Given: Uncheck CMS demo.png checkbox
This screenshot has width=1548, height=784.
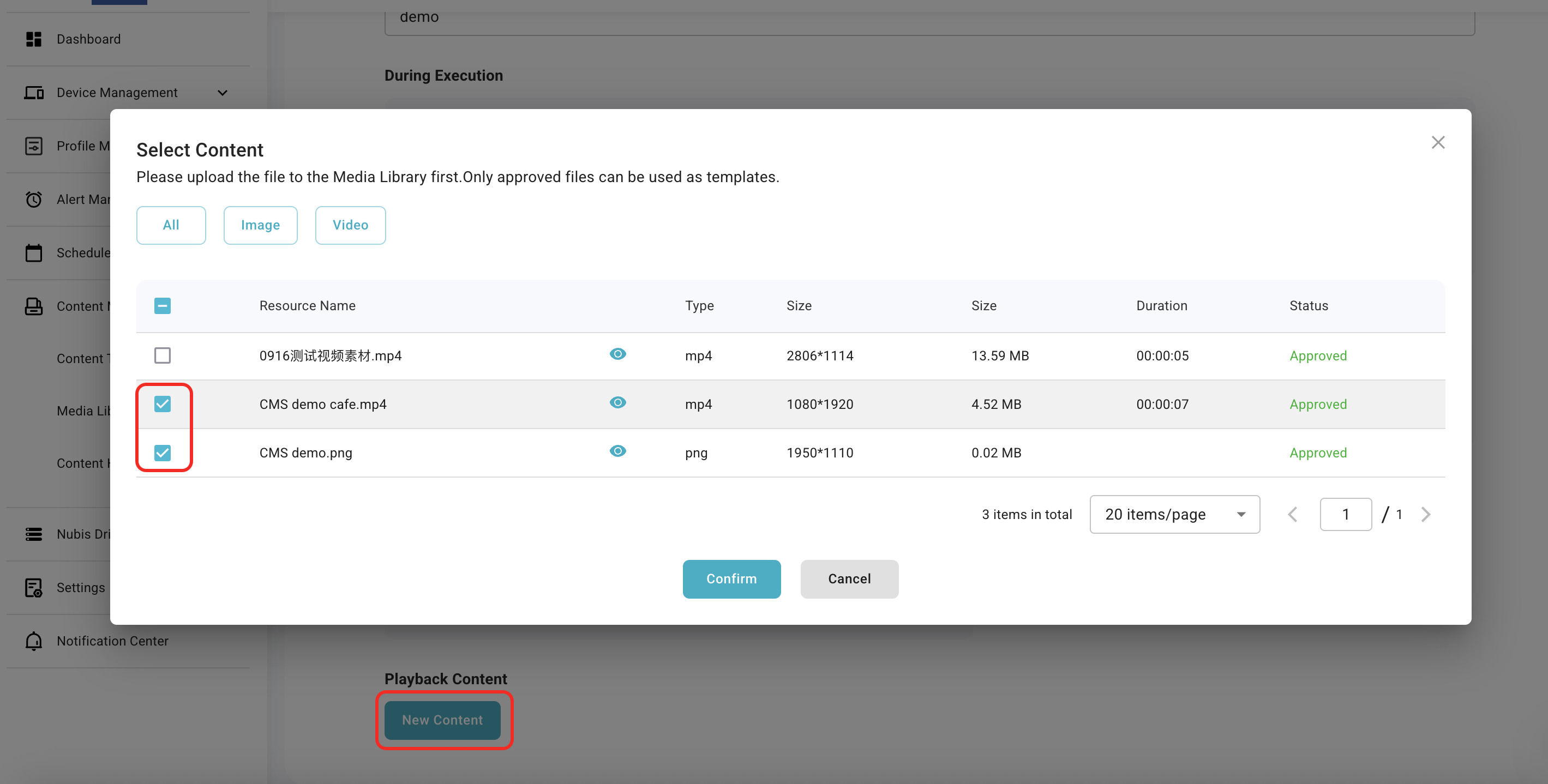Looking at the screenshot, I should click(162, 453).
